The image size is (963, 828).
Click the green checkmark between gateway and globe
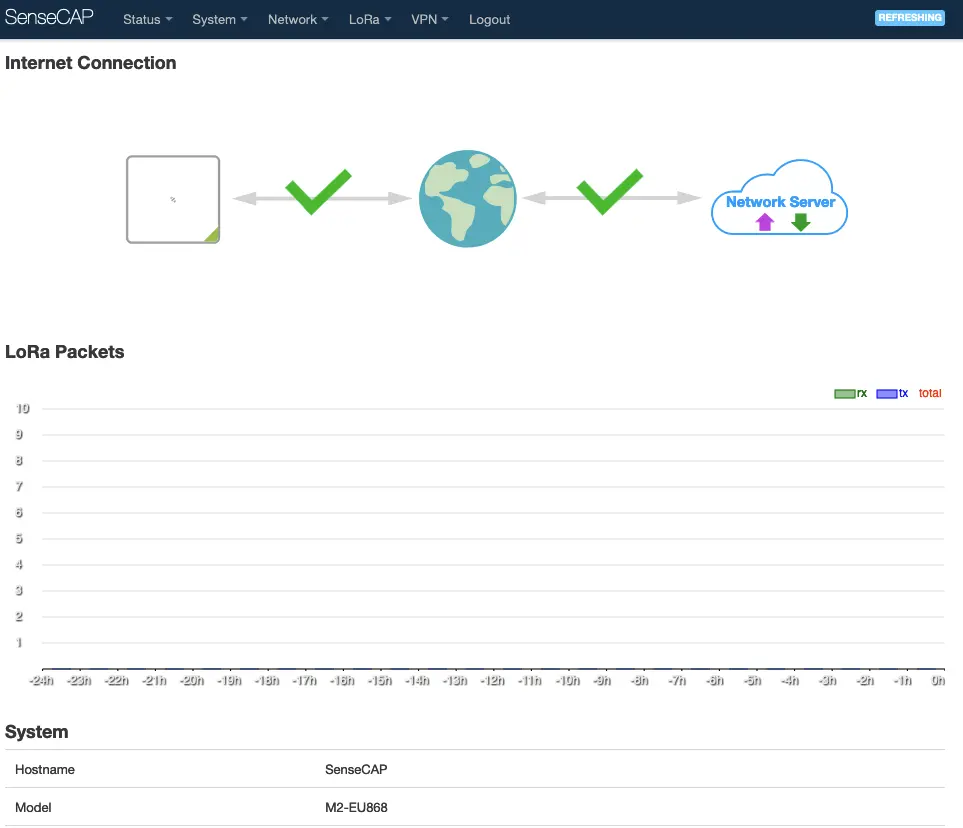318,192
